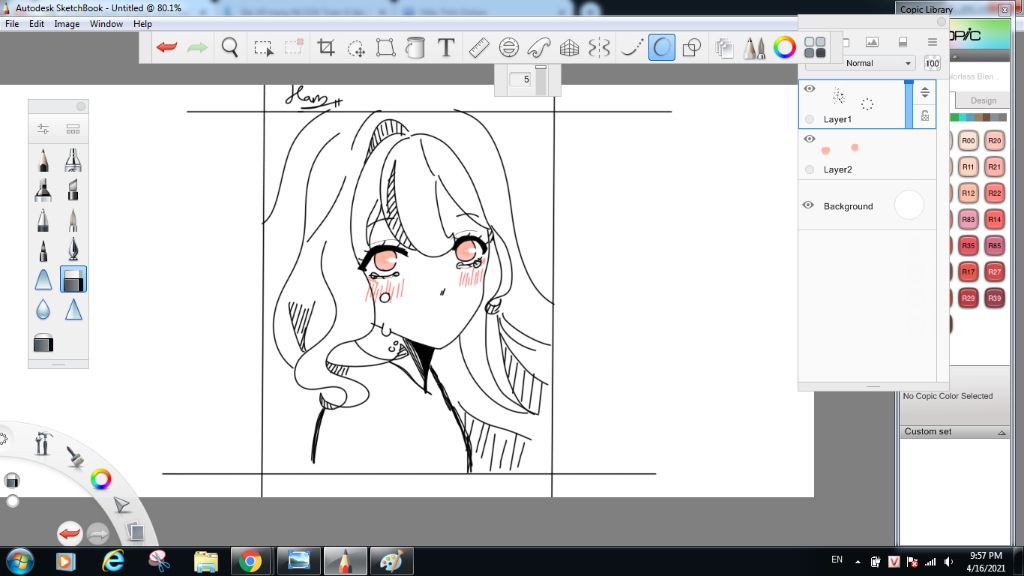Click the Undo arrow in top toolbar

(x=167, y=47)
